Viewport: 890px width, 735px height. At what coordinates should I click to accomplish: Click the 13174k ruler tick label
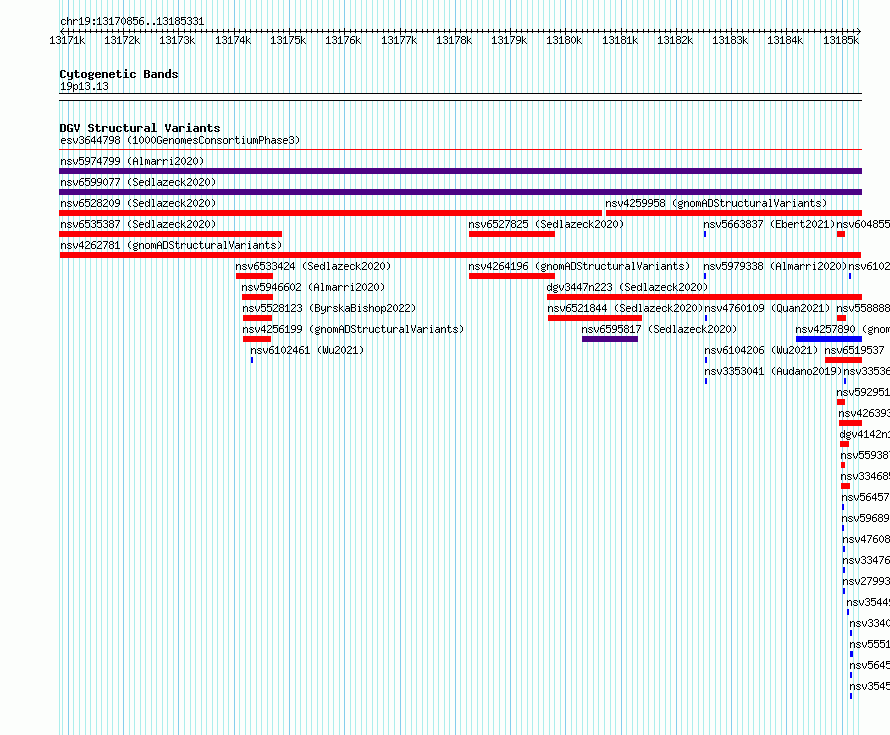coord(233,41)
